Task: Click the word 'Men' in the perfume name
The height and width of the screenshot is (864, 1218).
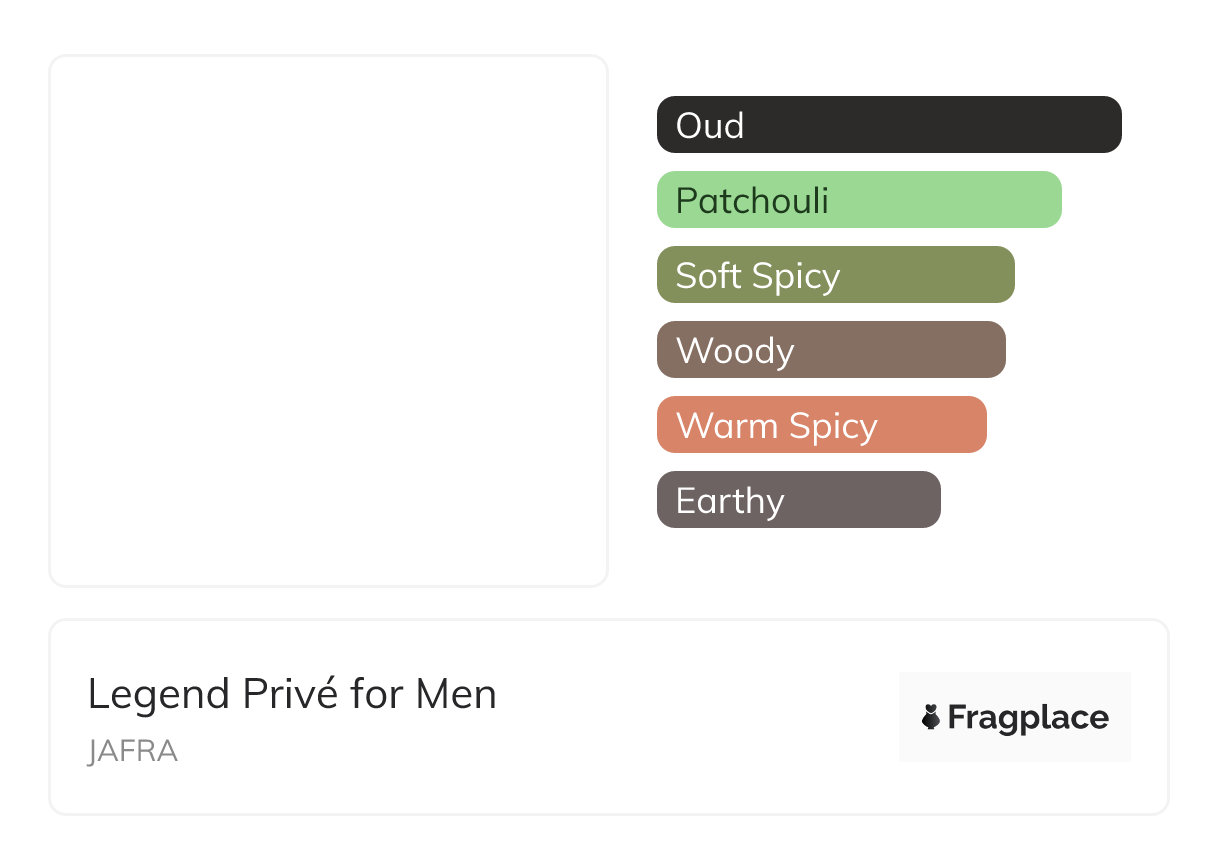Action: pyautogui.click(x=457, y=694)
